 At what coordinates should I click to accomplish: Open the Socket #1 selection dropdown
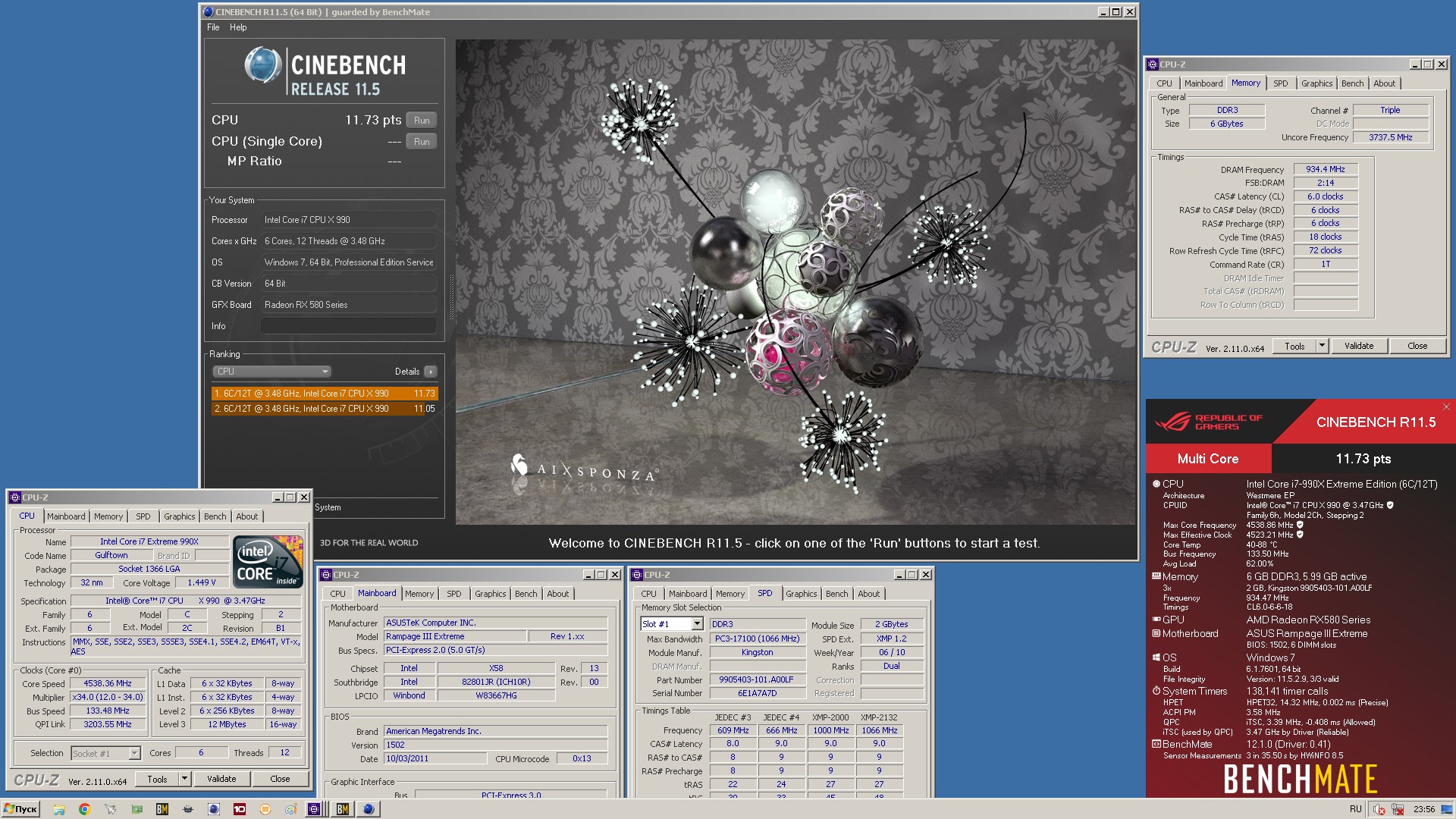(134, 753)
